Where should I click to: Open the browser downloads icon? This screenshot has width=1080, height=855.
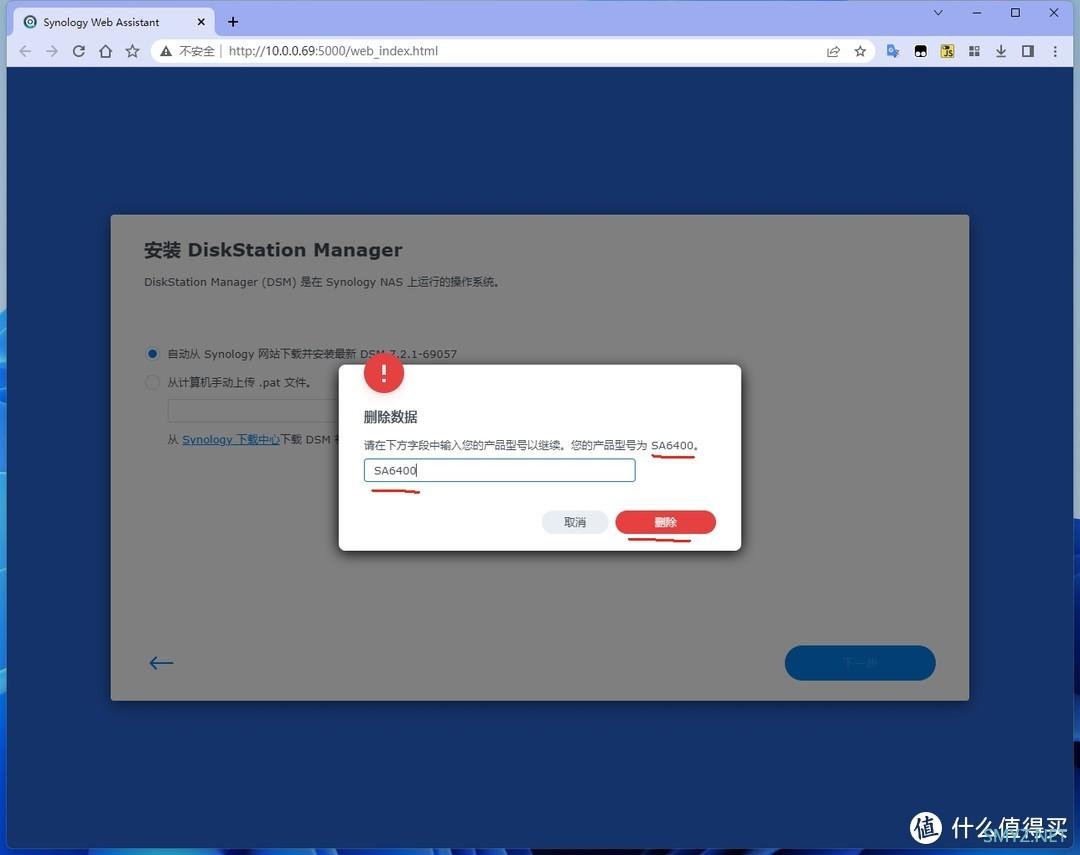click(1001, 51)
